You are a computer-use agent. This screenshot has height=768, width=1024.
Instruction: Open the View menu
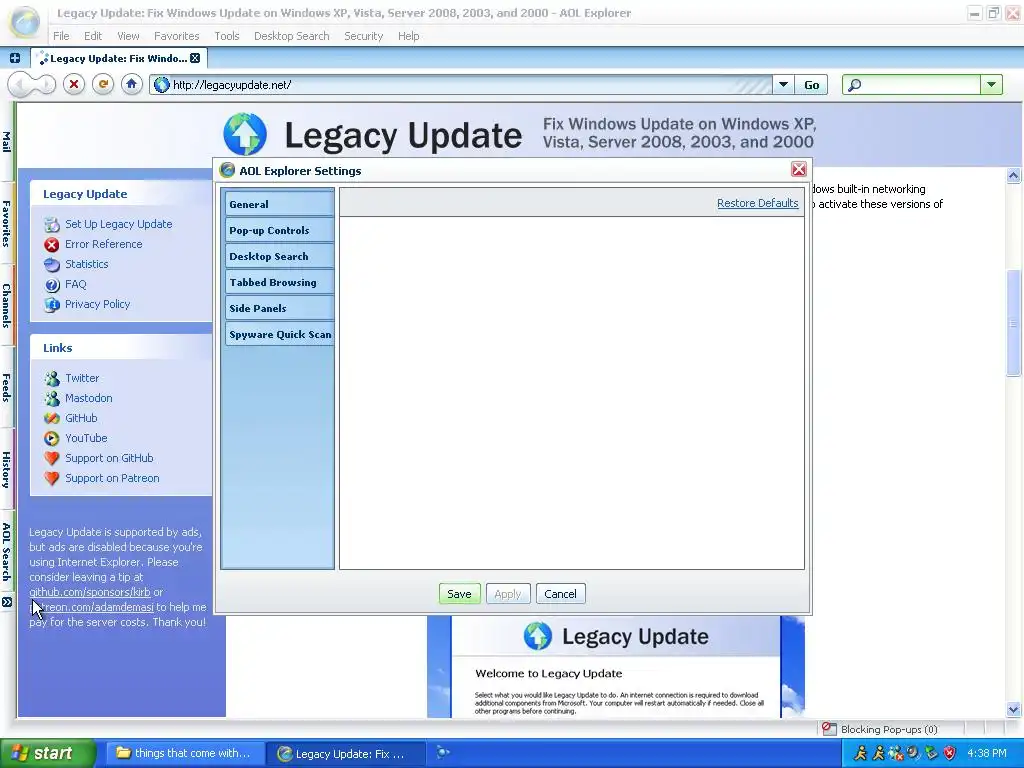[x=128, y=36]
